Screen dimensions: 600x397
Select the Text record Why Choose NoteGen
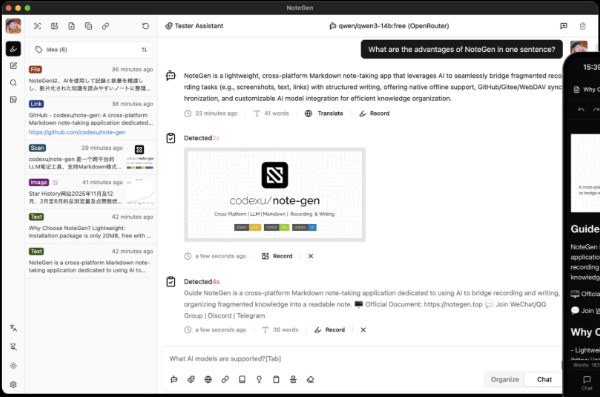point(91,226)
